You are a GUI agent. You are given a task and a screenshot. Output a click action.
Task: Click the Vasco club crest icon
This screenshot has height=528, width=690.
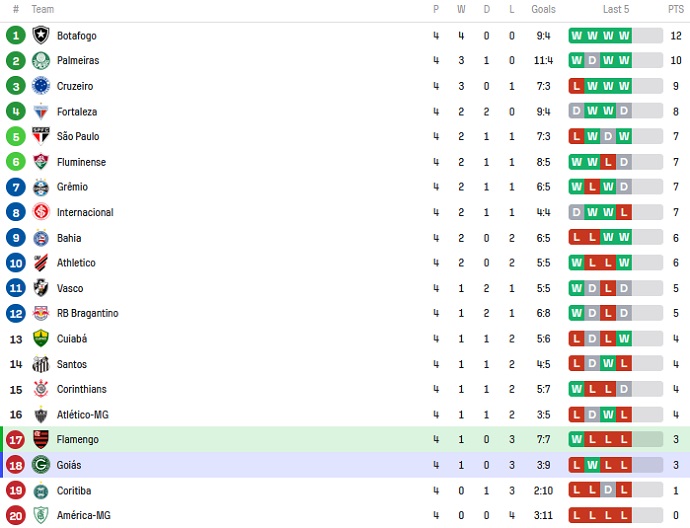(x=41, y=288)
